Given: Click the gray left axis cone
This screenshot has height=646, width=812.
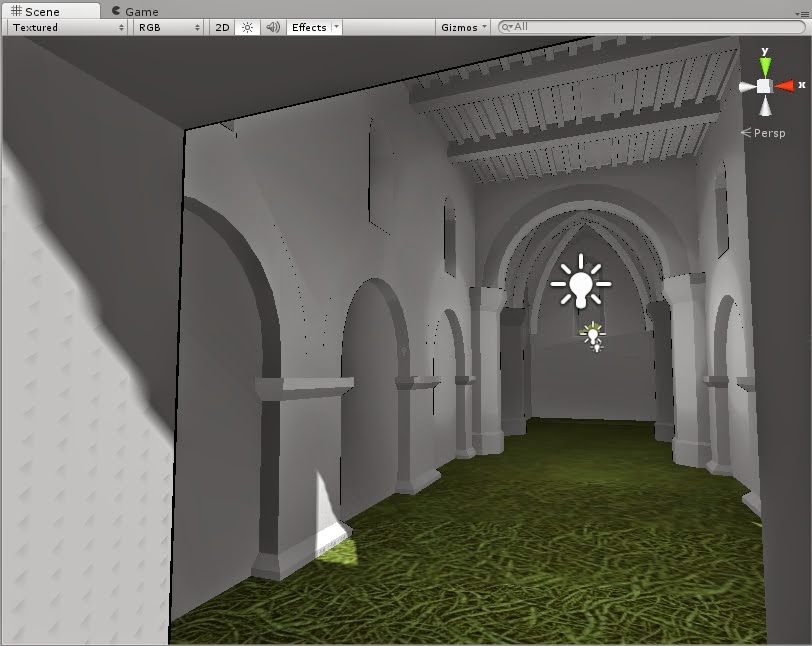Looking at the screenshot, I should pos(747,87).
